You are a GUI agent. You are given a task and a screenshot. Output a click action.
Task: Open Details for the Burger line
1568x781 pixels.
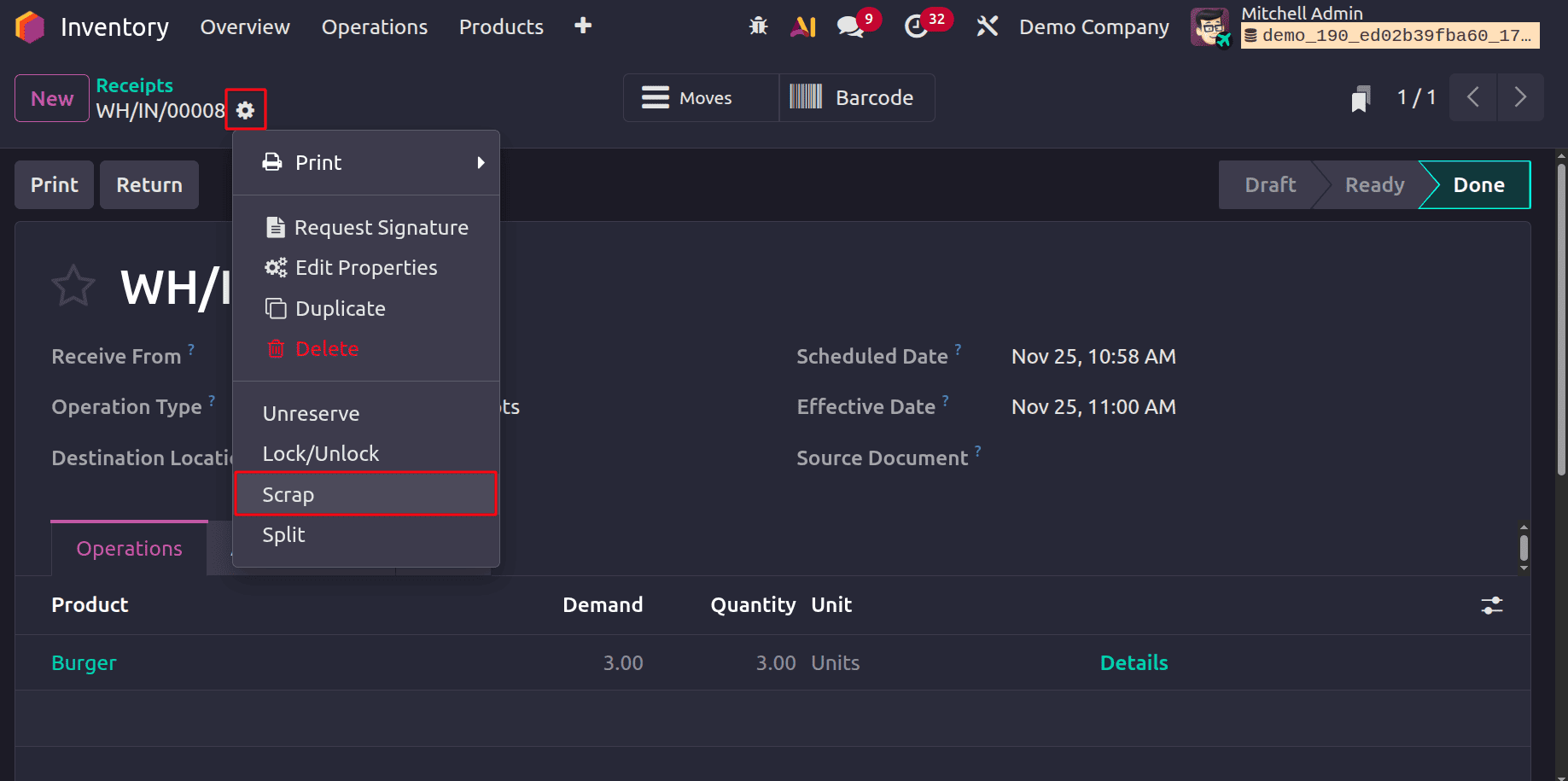[x=1134, y=662]
